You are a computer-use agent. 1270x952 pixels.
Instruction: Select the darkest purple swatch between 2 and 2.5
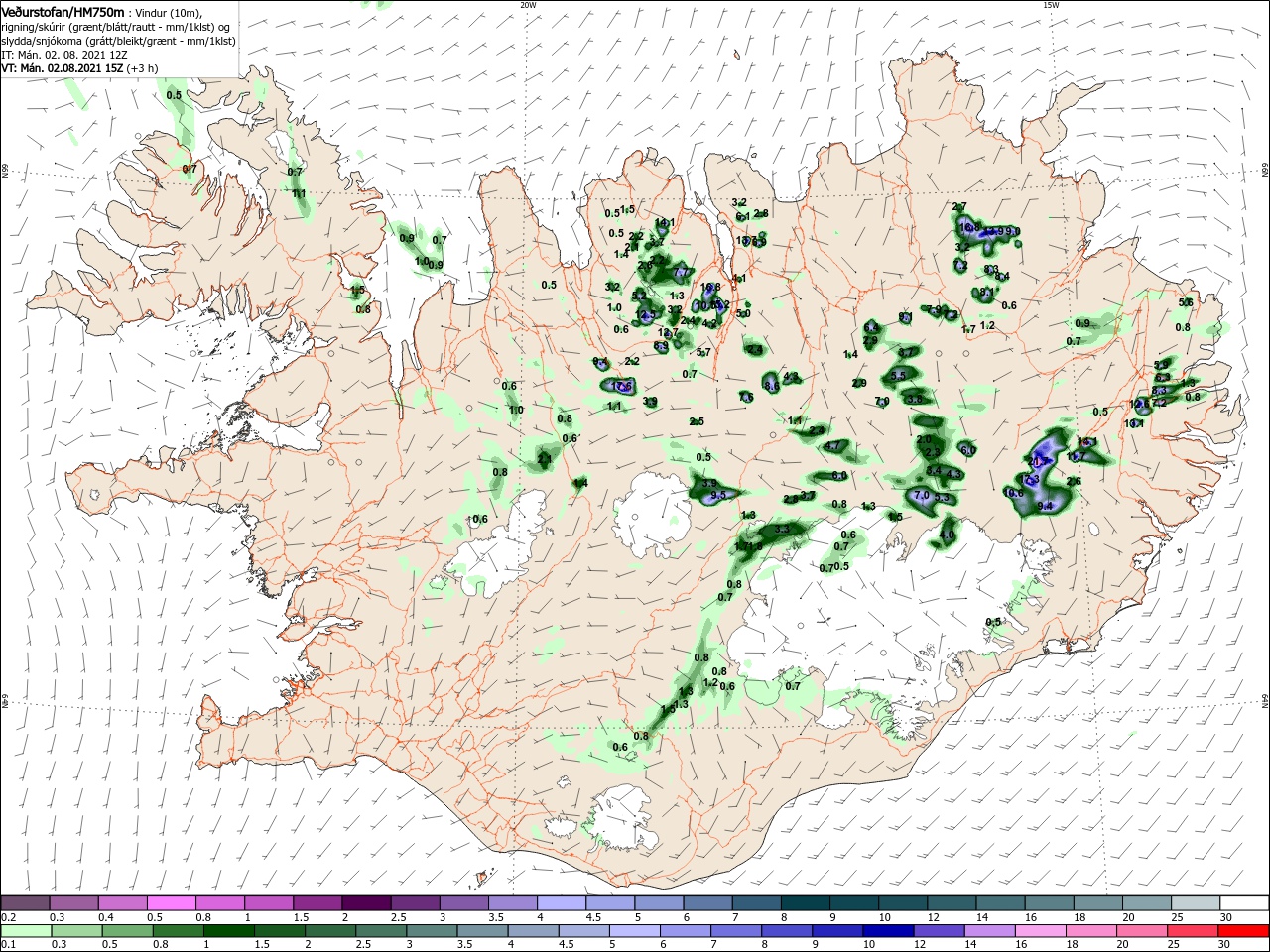pos(365,903)
